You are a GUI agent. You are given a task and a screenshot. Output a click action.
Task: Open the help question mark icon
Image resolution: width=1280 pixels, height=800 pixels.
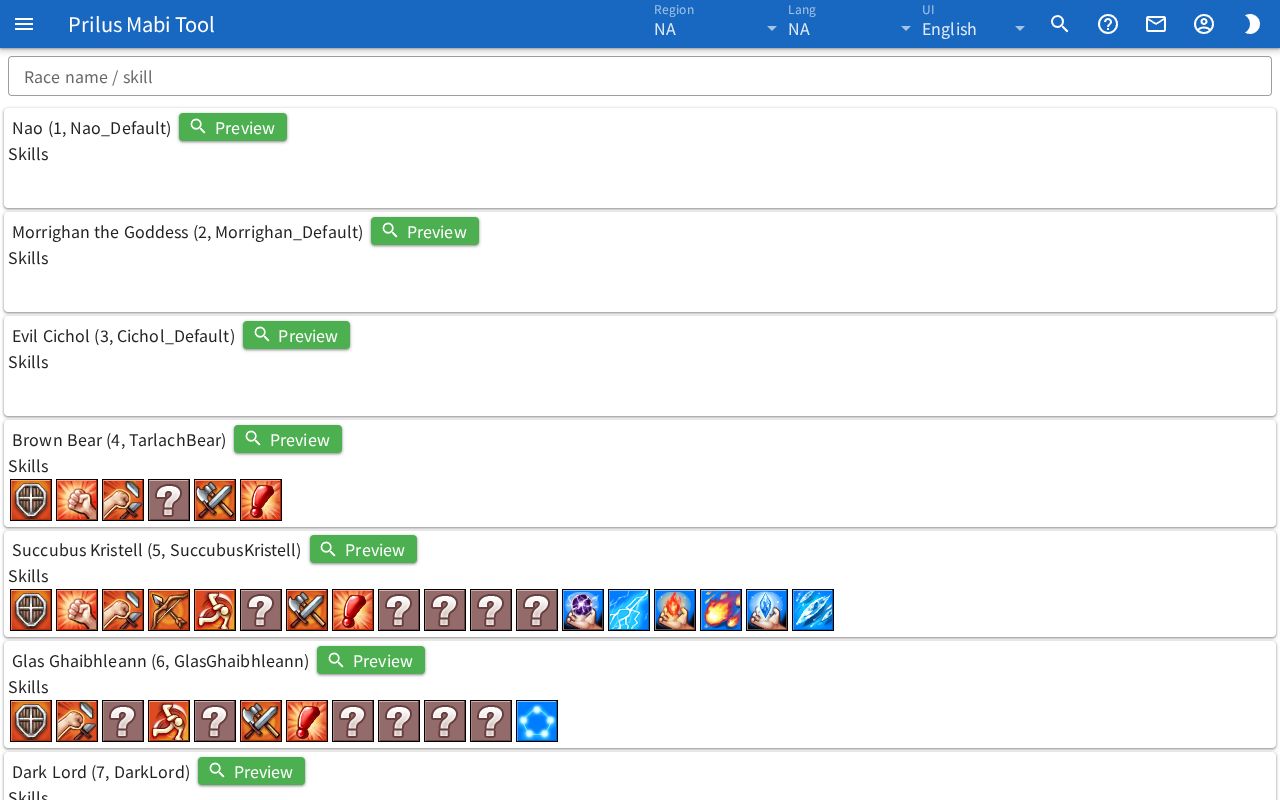1108,24
